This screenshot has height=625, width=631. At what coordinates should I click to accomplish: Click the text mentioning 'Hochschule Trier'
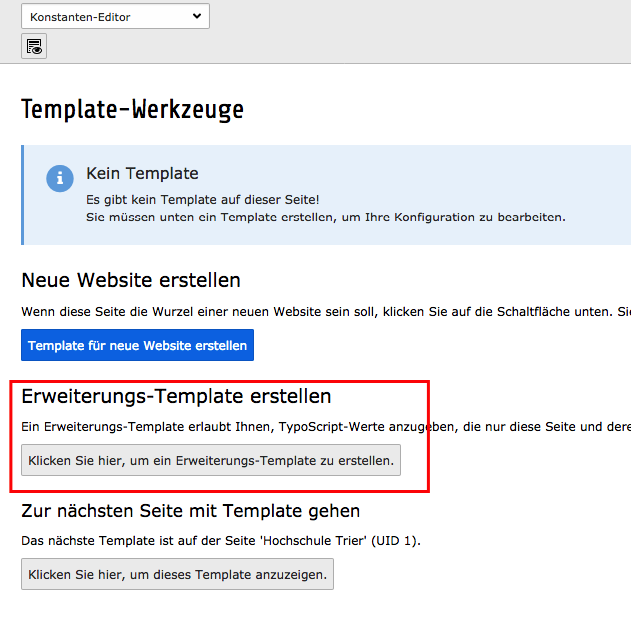pos(221,541)
